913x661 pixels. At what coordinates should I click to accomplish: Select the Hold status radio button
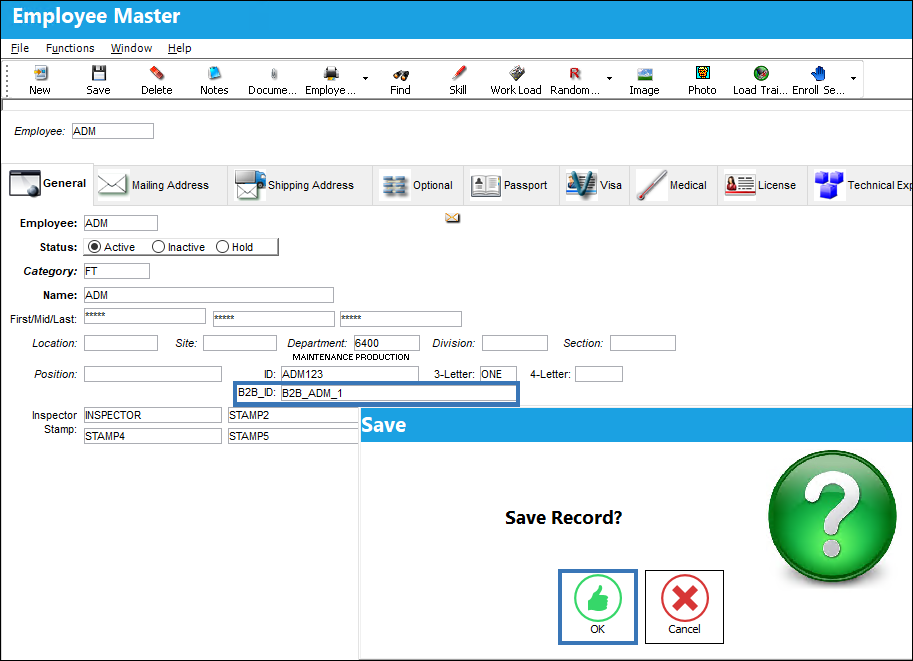(x=222, y=247)
